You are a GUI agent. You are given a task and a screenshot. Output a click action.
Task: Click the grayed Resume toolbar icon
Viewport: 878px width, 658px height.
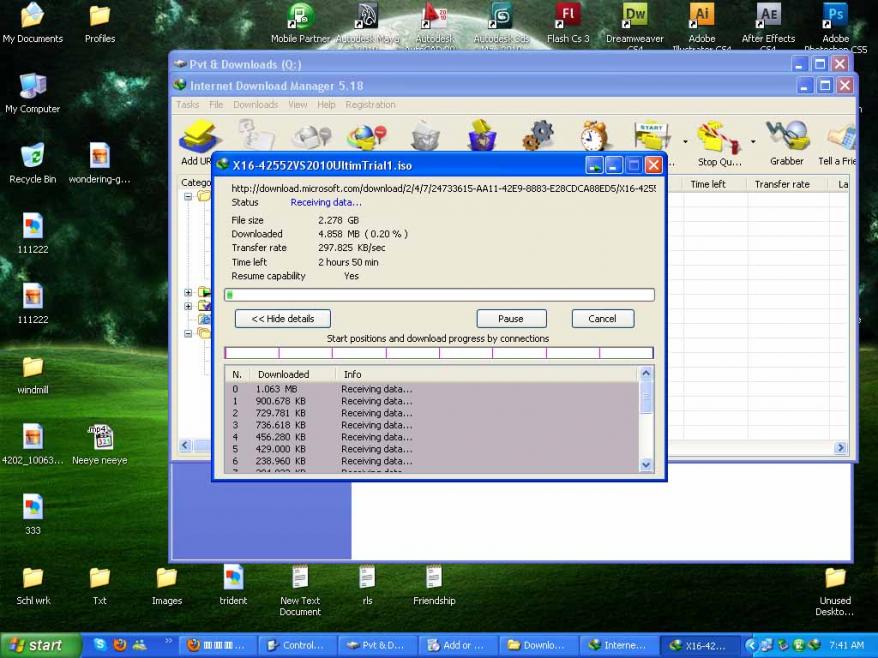click(x=256, y=134)
